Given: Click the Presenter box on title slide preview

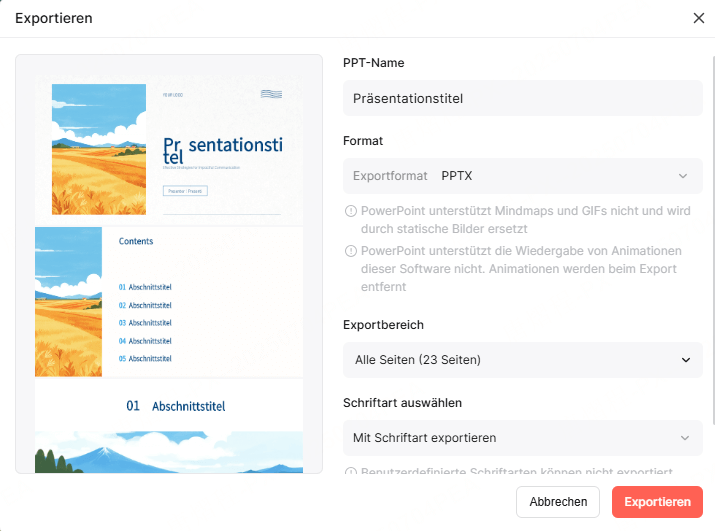Looking at the screenshot, I should (185, 191).
